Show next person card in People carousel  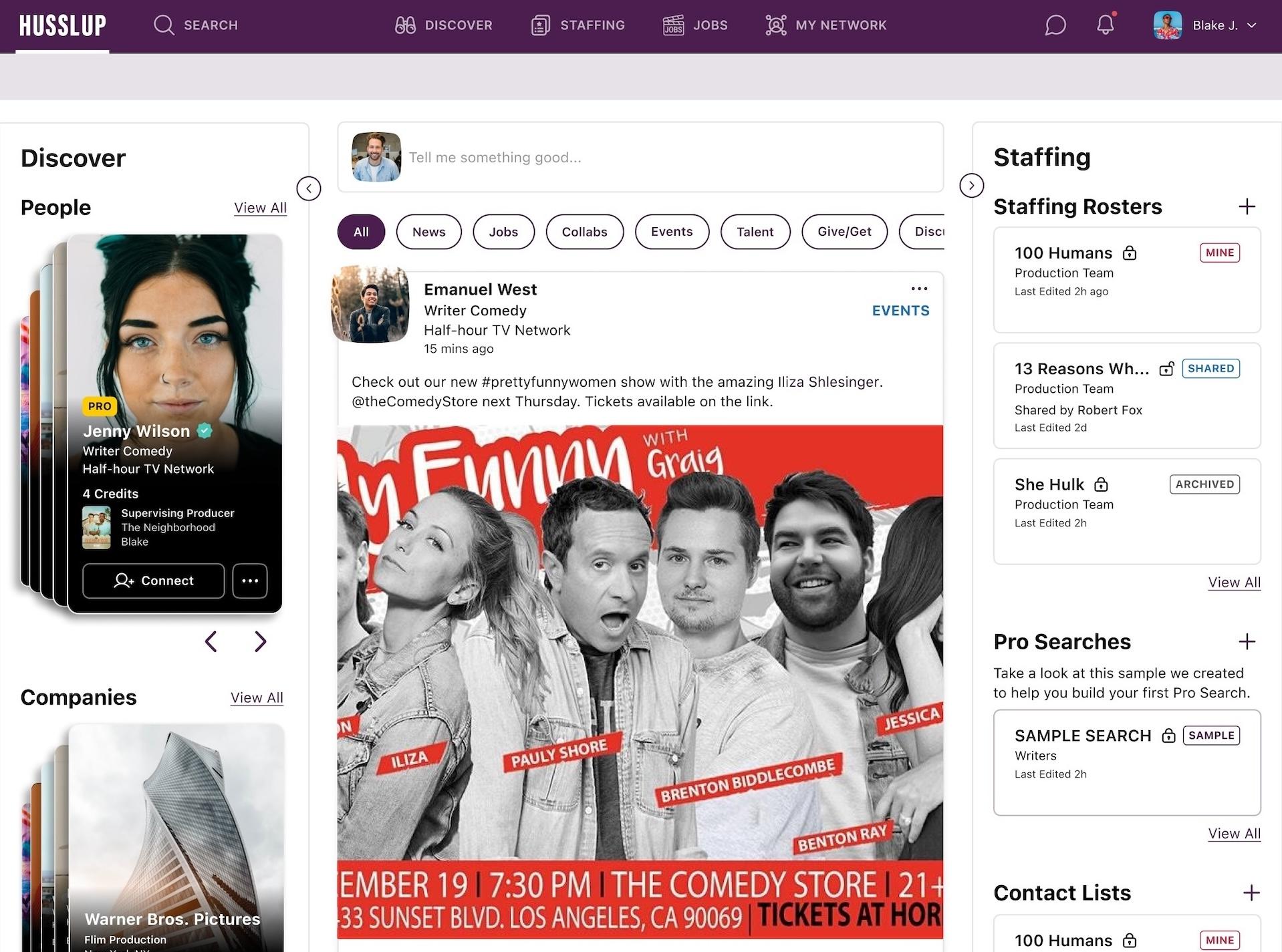pos(260,641)
